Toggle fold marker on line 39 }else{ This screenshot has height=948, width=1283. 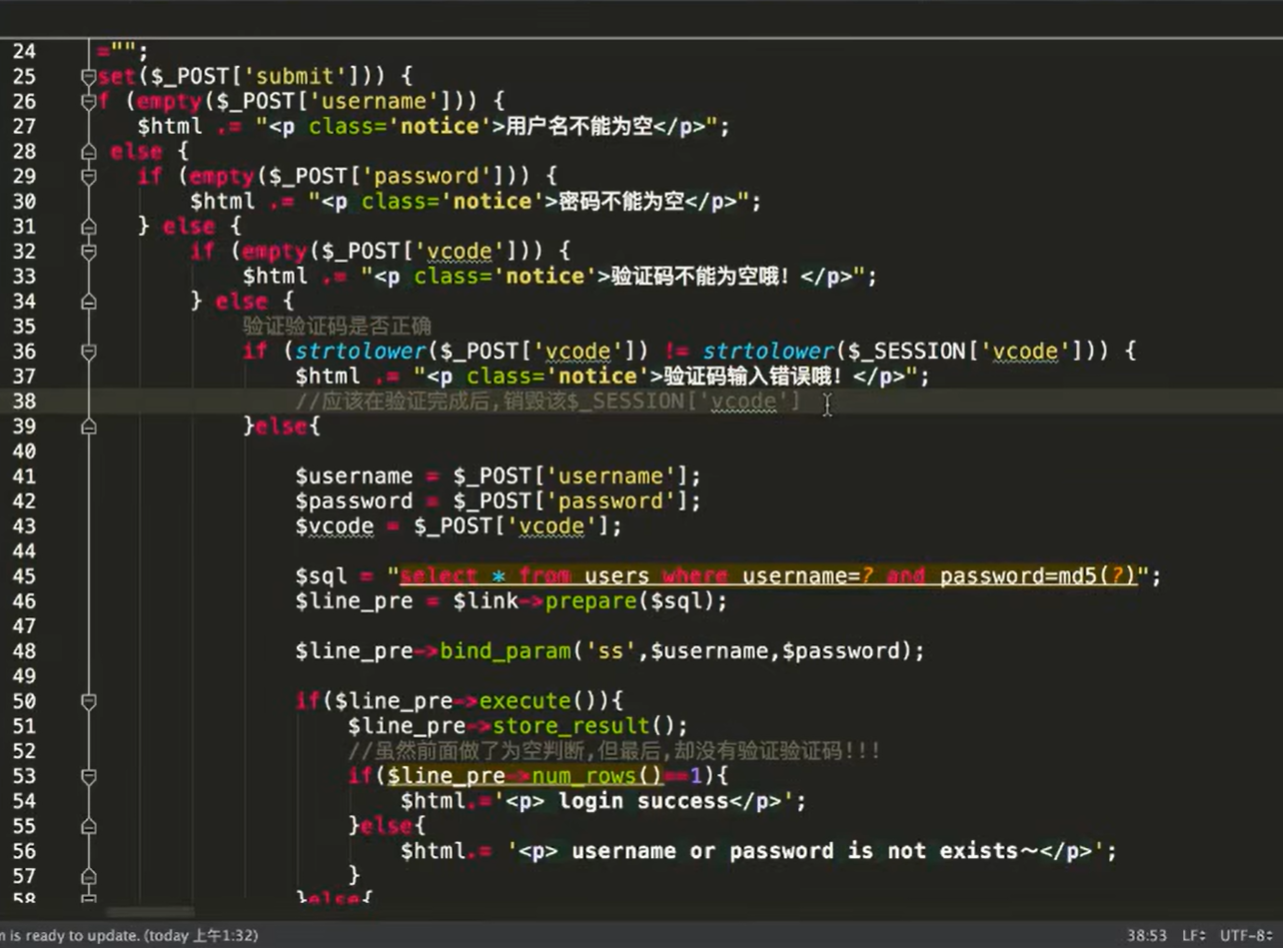(x=89, y=427)
